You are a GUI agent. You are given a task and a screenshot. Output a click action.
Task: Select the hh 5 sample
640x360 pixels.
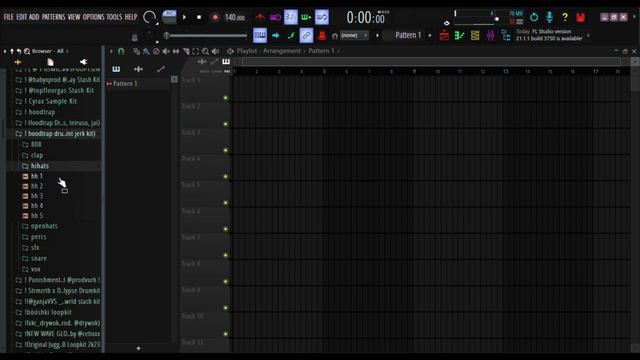tap(37, 216)
